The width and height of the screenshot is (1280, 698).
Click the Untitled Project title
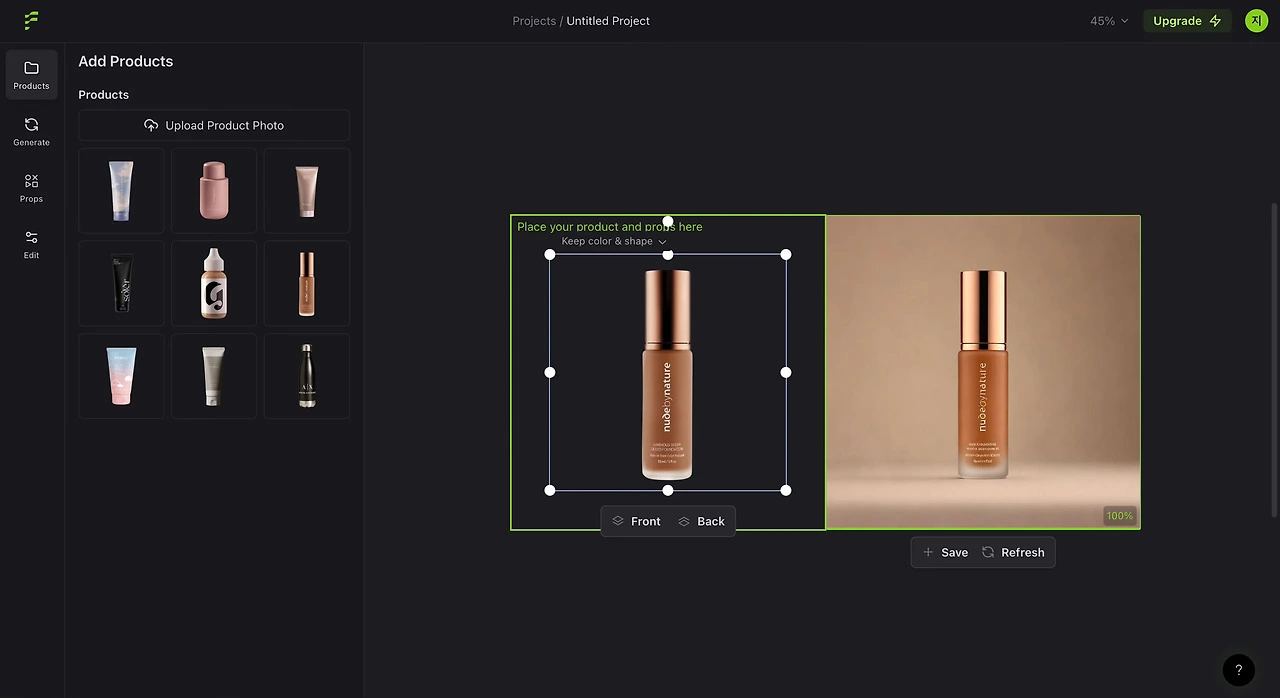[608, 21]
